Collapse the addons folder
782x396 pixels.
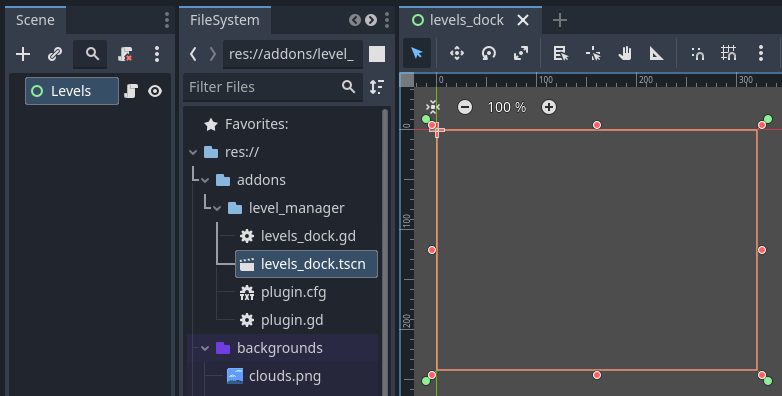pyautogui.click(x=205, y=180)
